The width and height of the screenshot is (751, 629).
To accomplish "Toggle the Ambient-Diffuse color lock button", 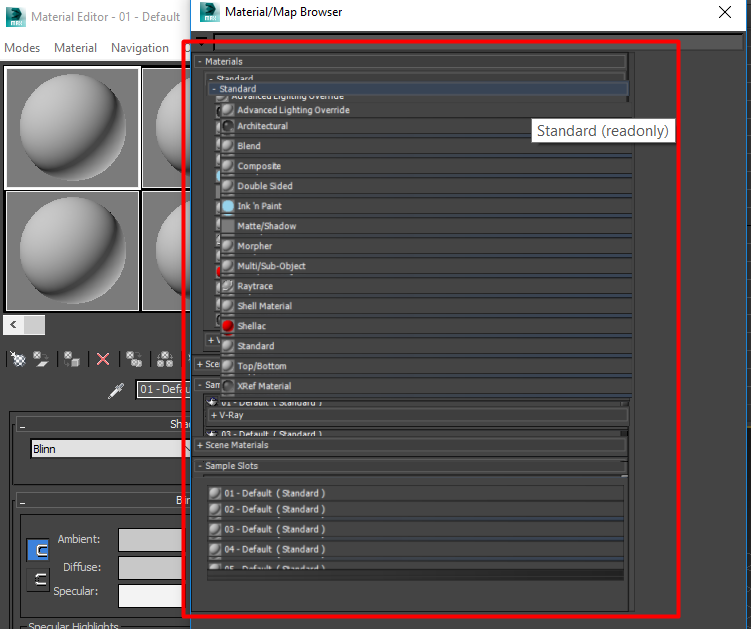I will 36,550.
